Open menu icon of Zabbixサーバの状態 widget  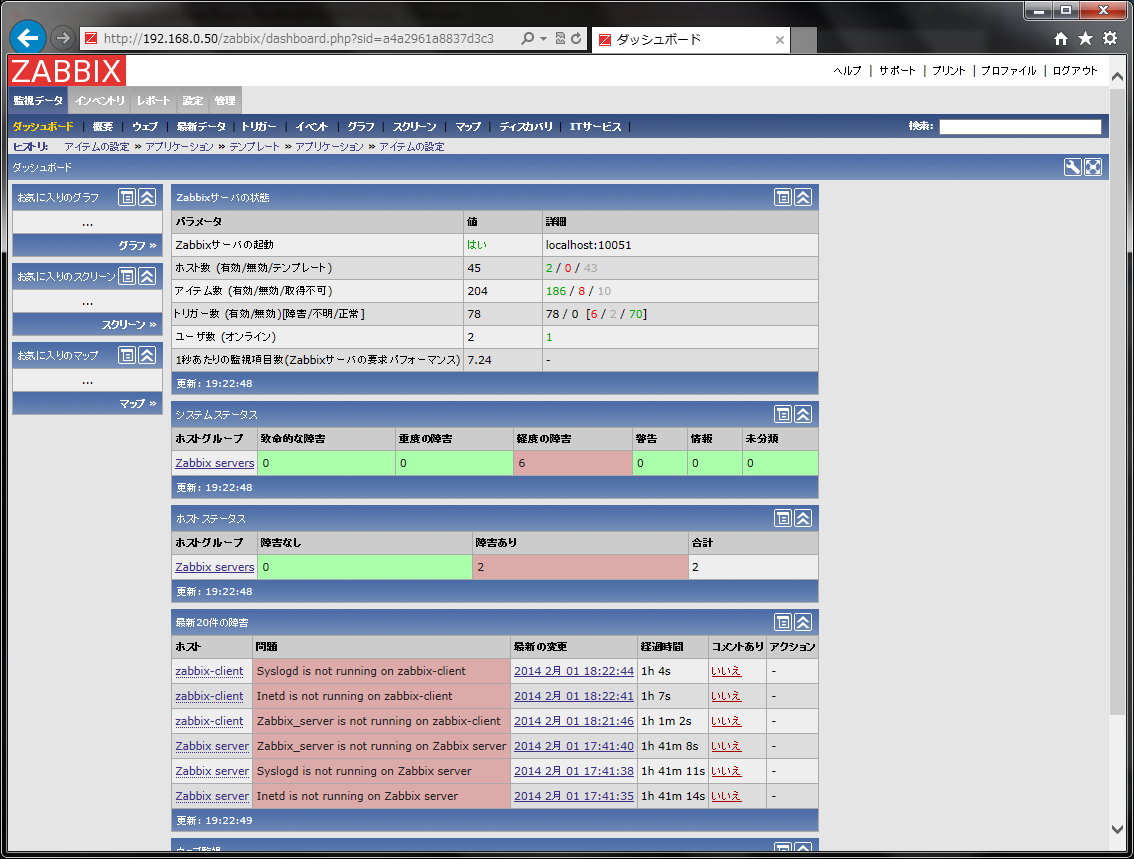click(783, 197)
